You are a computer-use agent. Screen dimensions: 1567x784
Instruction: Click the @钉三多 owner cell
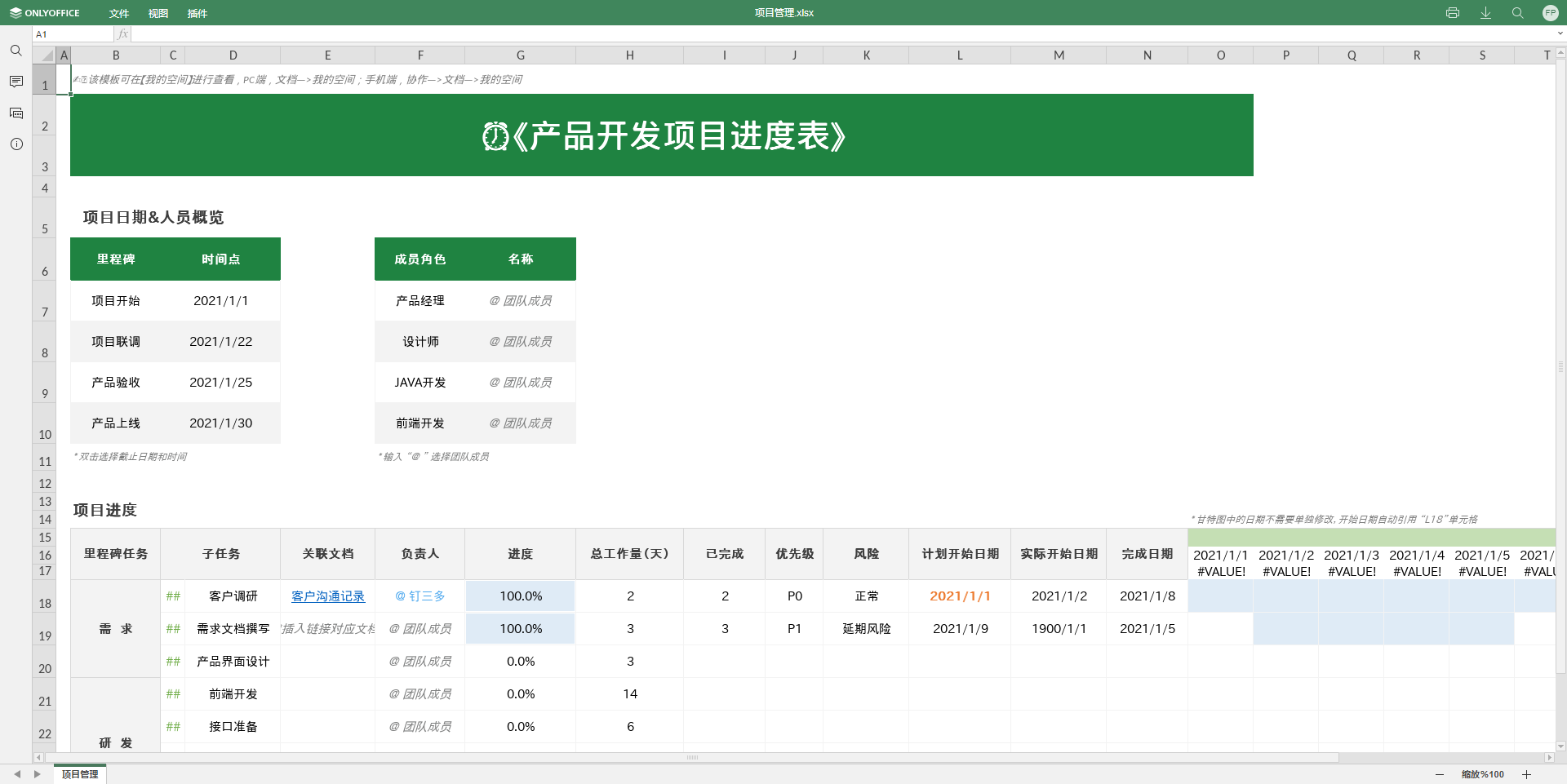(x=420, y=596)
